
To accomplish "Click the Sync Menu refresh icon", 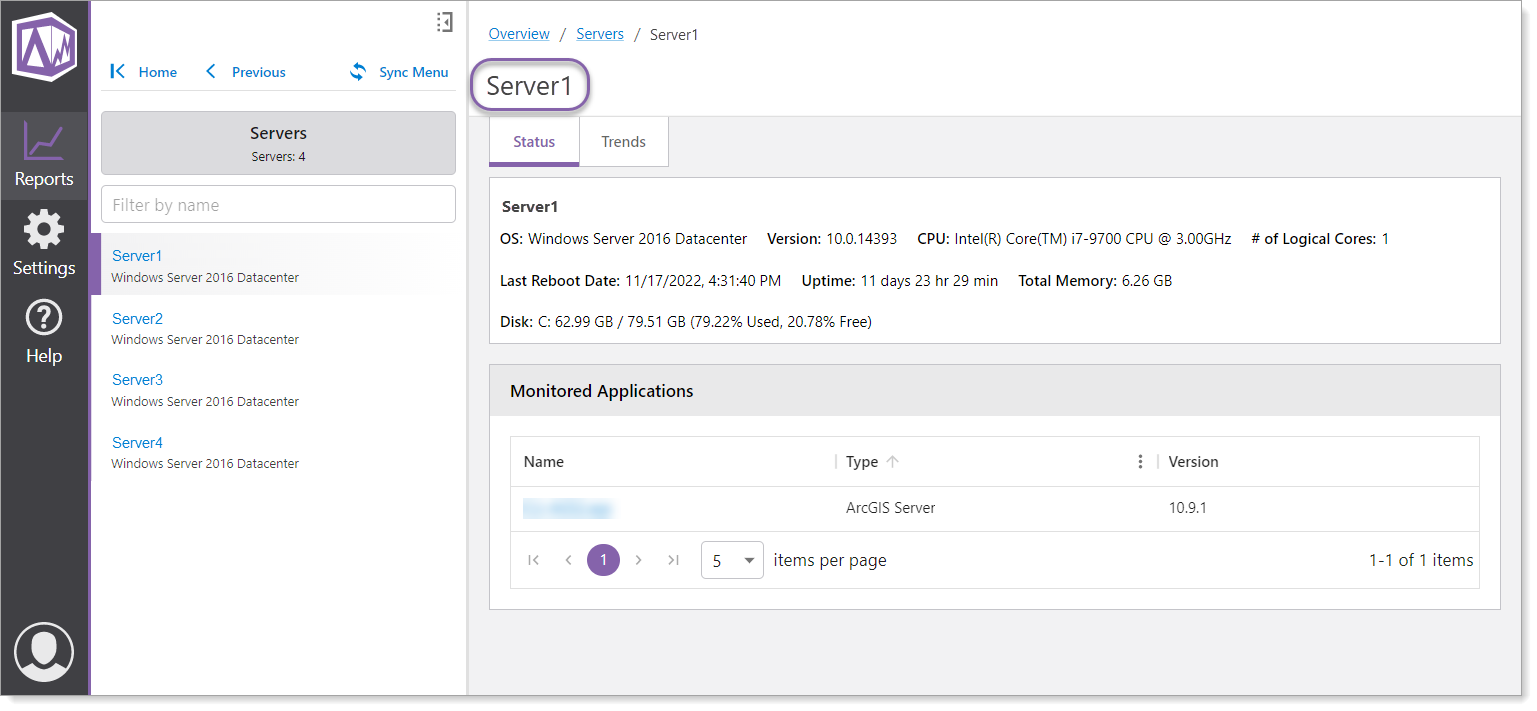I will tap(357, 71).
